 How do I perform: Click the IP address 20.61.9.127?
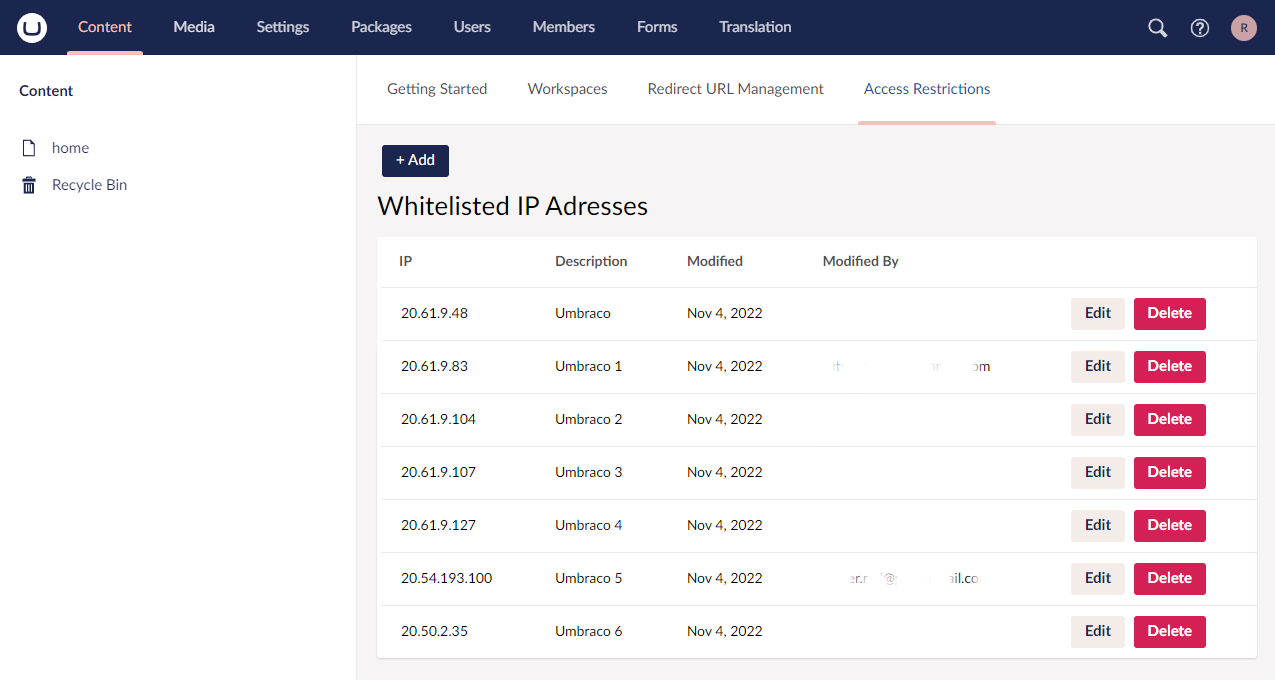[438, 525]
